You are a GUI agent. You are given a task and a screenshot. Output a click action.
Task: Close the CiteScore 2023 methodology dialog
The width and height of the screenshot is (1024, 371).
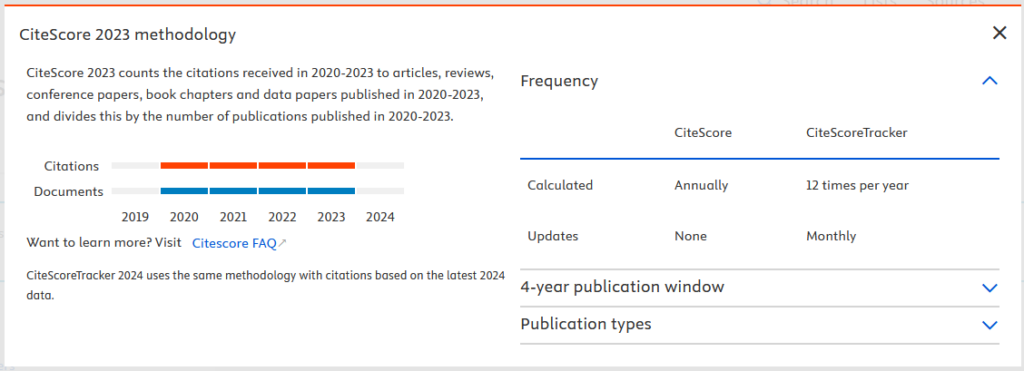tap(999, 33)
